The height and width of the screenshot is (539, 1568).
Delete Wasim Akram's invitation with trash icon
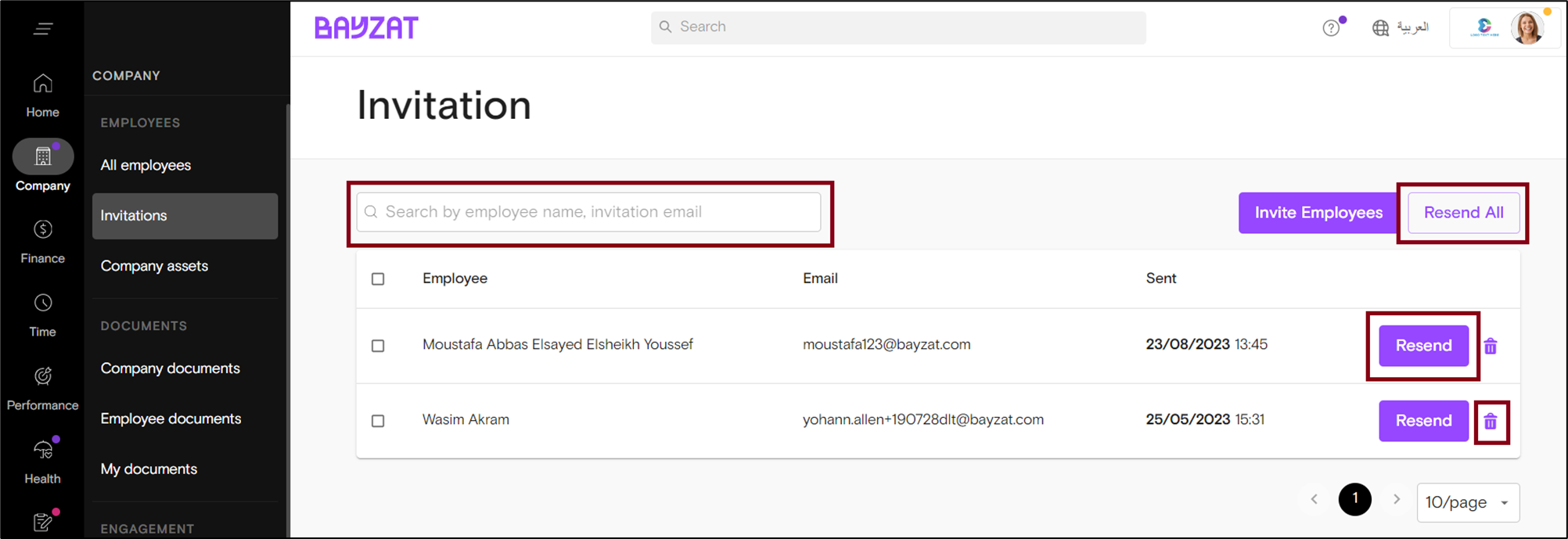(x=1491, y=422)
